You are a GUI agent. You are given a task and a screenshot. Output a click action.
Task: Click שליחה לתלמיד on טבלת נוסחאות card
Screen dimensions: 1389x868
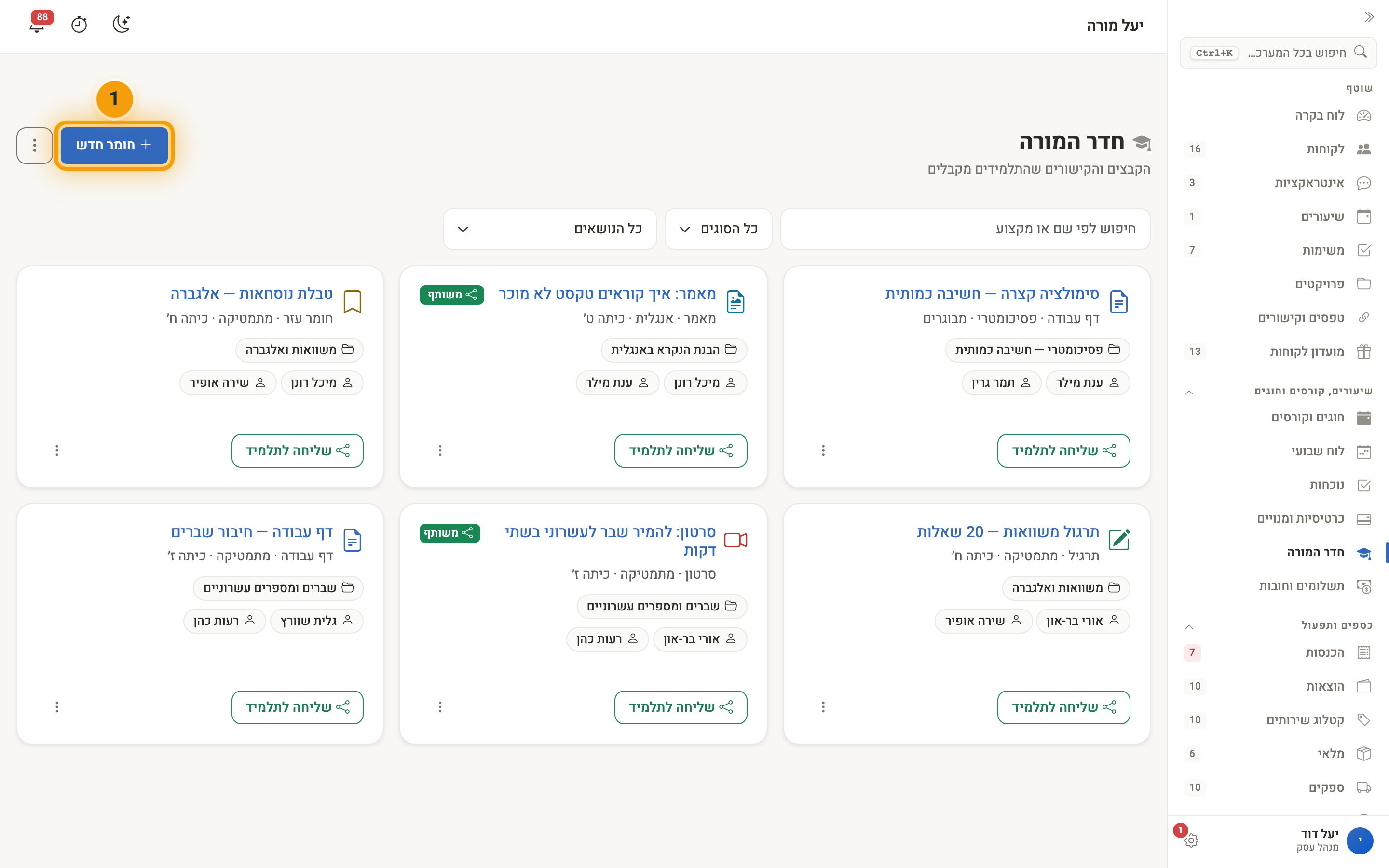[297, 451]
